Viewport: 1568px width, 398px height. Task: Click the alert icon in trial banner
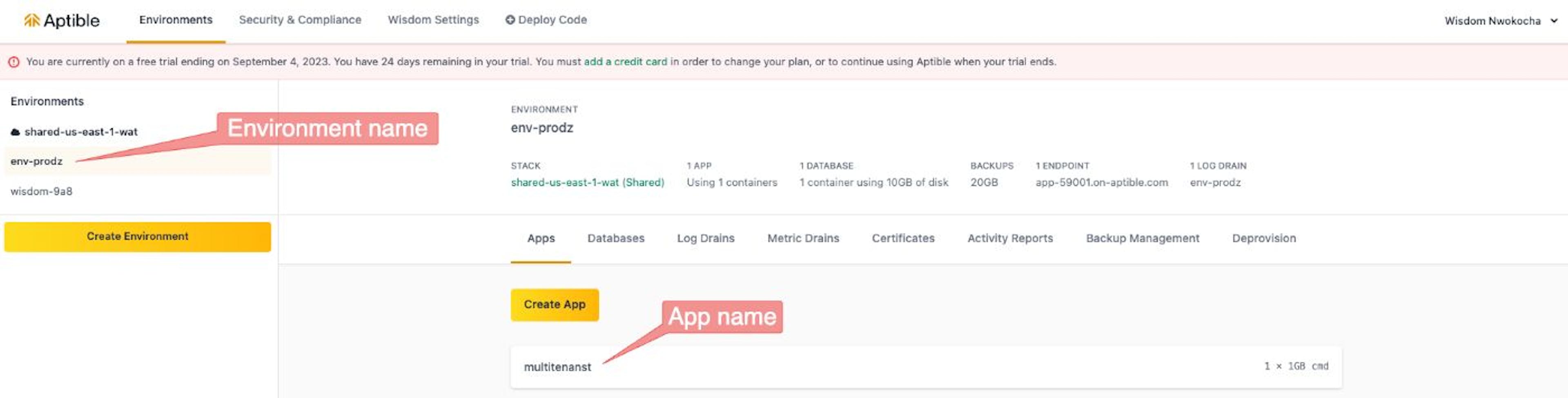(x=13, y=62)
